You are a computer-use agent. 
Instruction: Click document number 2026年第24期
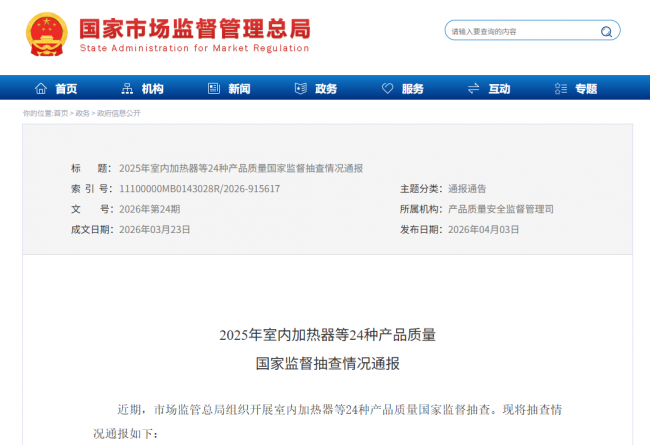point(150,209)
